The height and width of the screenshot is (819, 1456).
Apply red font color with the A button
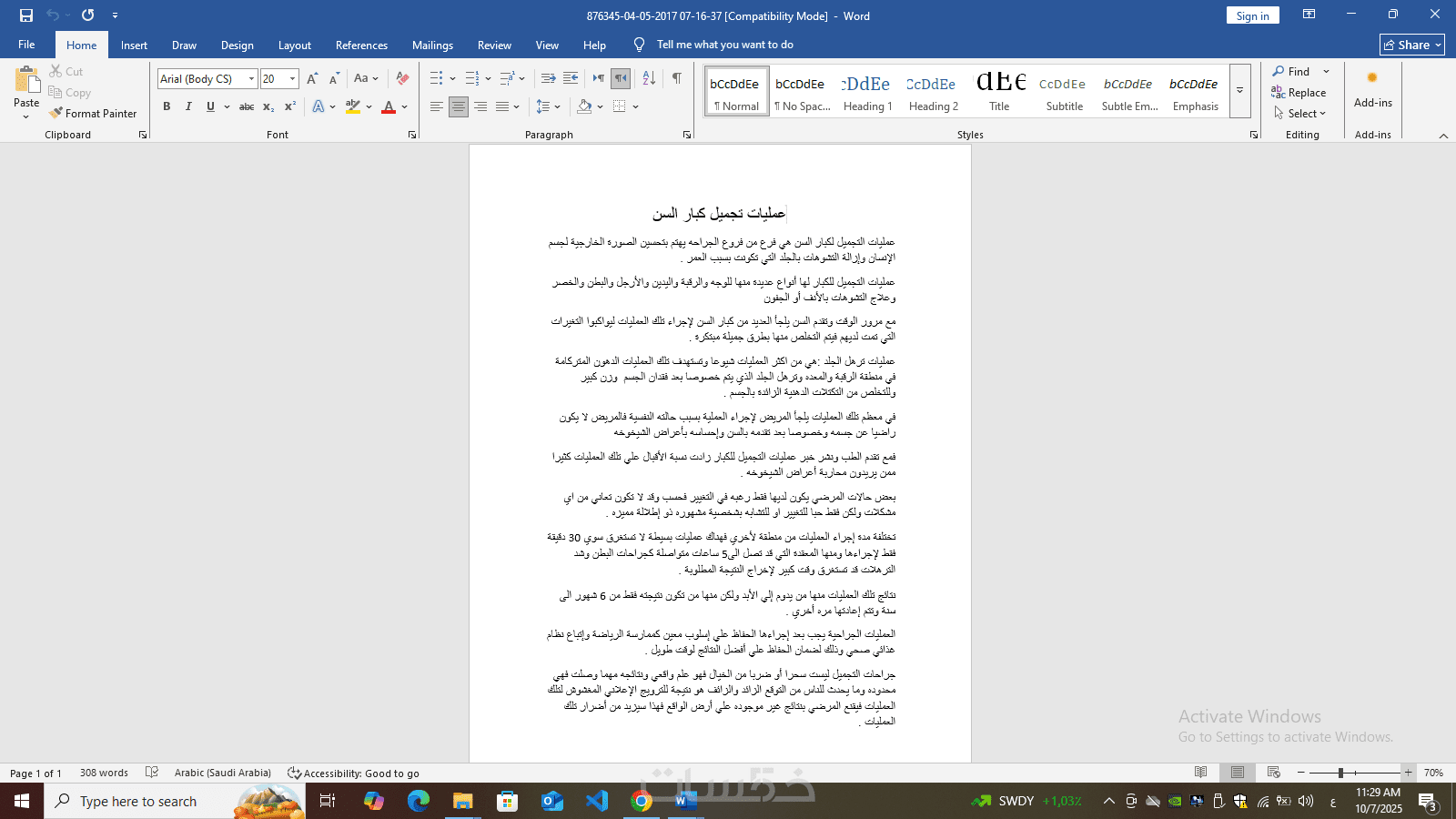(x=389, y=107)
